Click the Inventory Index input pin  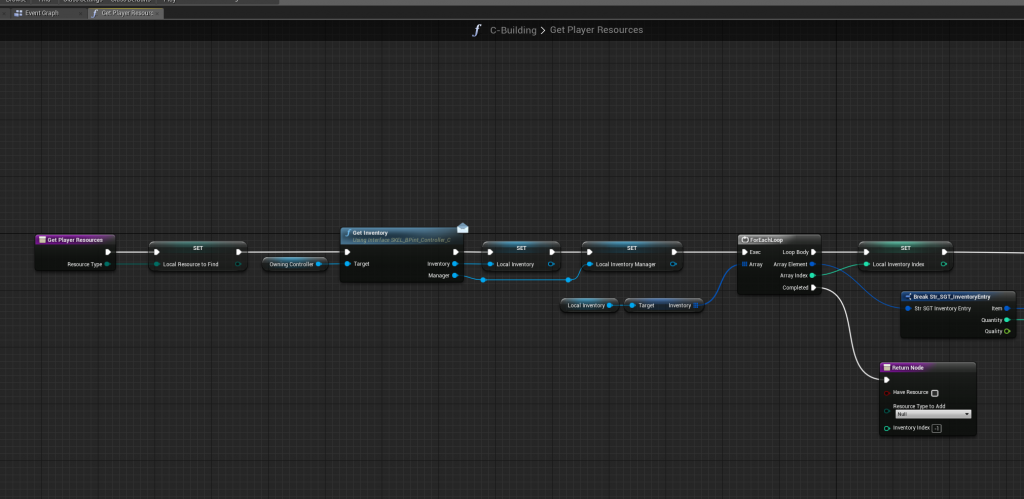[x=887, y=428]
